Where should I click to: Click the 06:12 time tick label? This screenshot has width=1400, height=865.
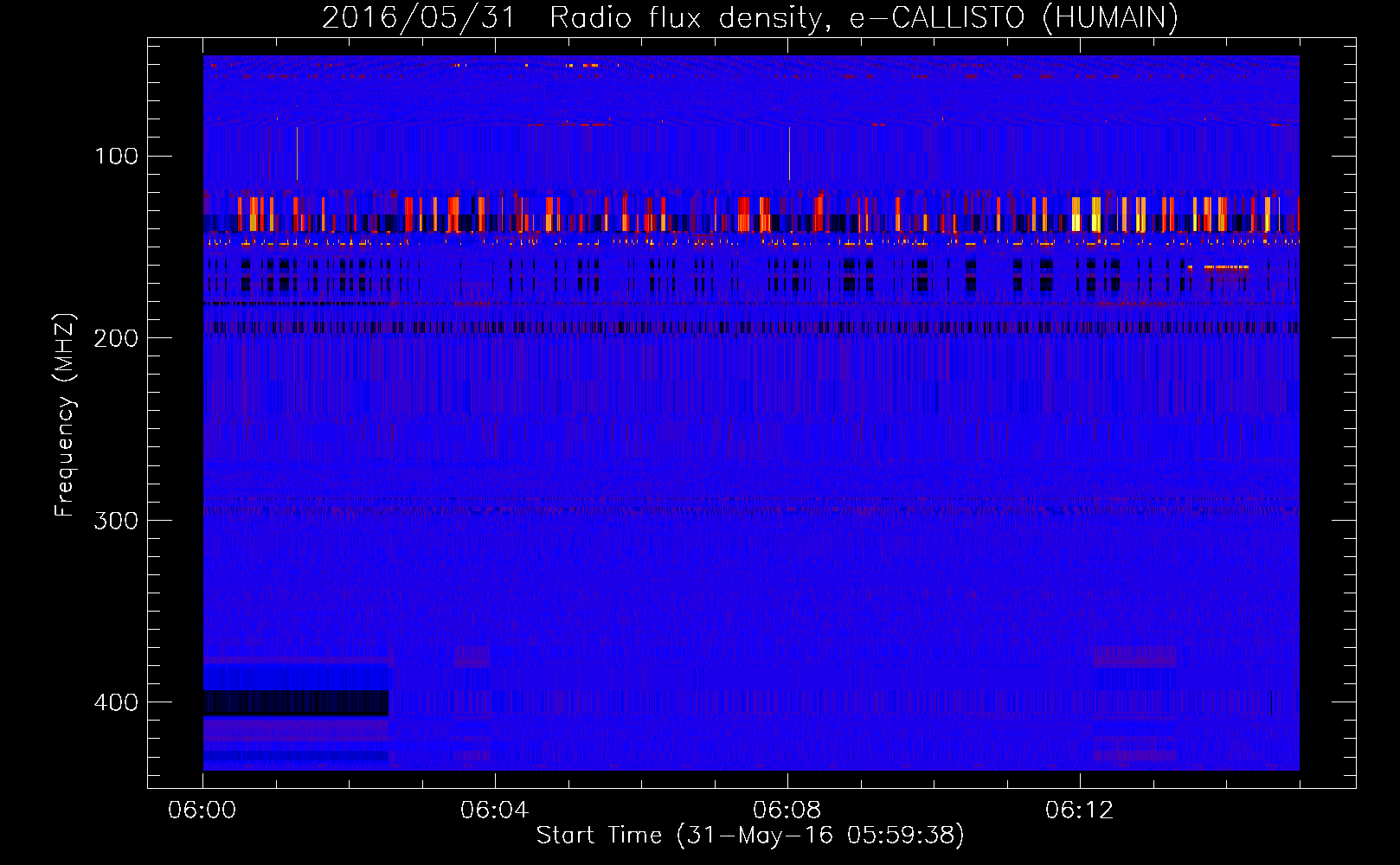tap(1079, 810)
